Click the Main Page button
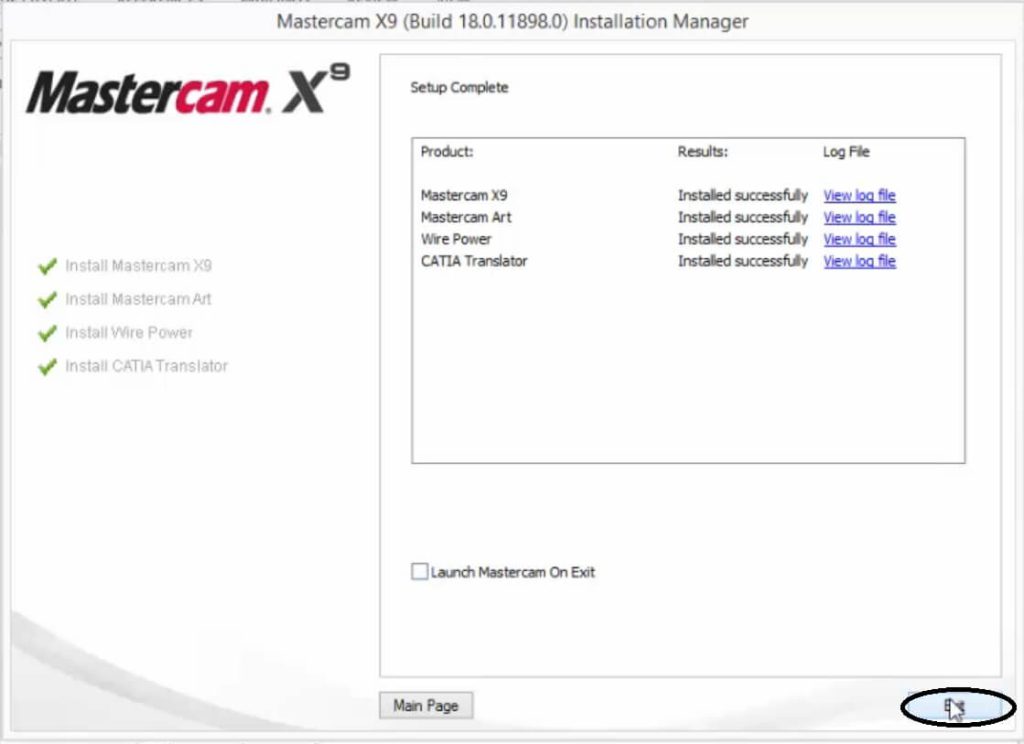This screenshot has height=744, width=1024. 425,705
